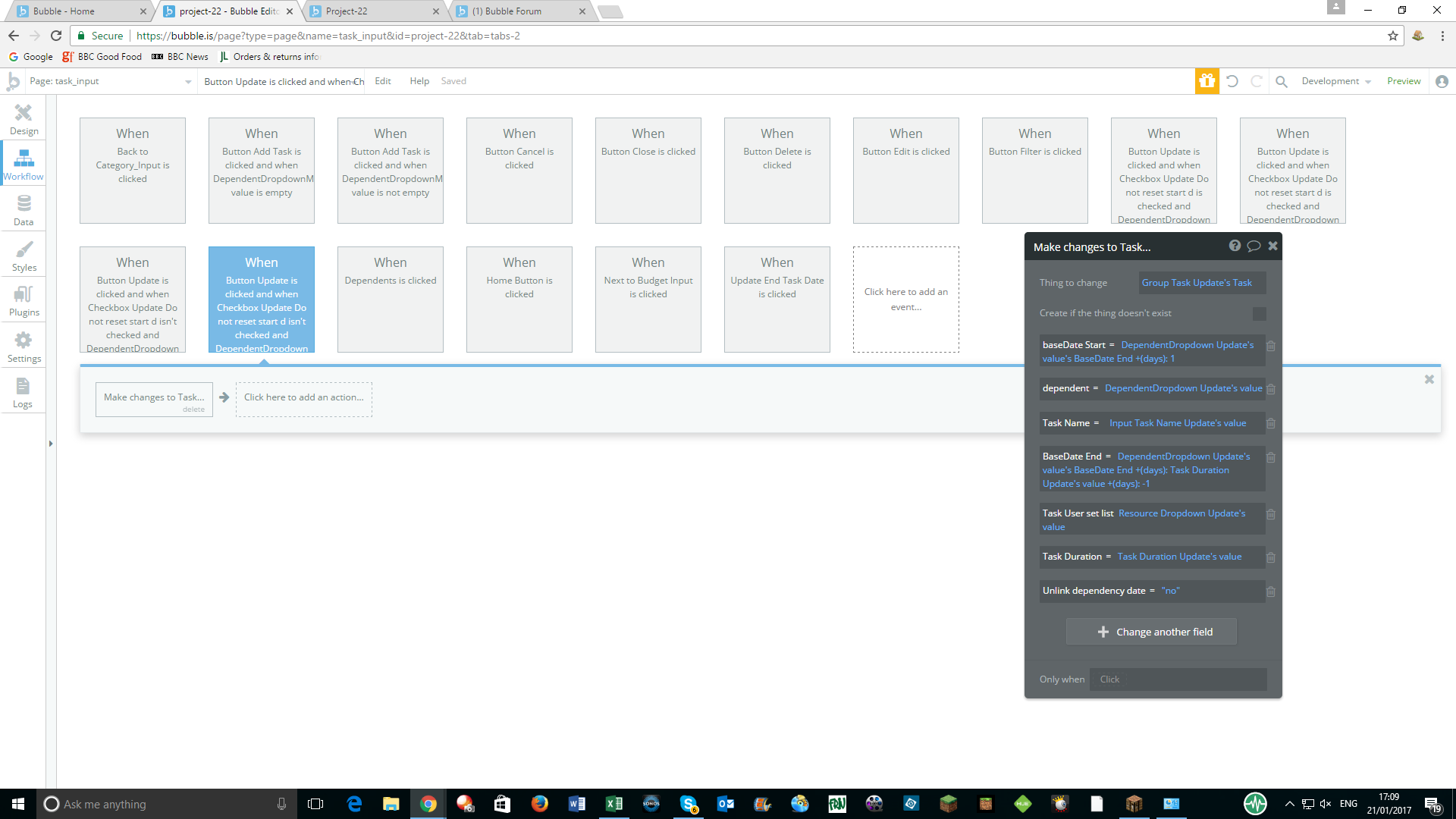Image resolution: width=1456 pixels, height=819 pixels.
Task: Delete the baseDate Start field trash icon
Action: (x=1271, y=346)
